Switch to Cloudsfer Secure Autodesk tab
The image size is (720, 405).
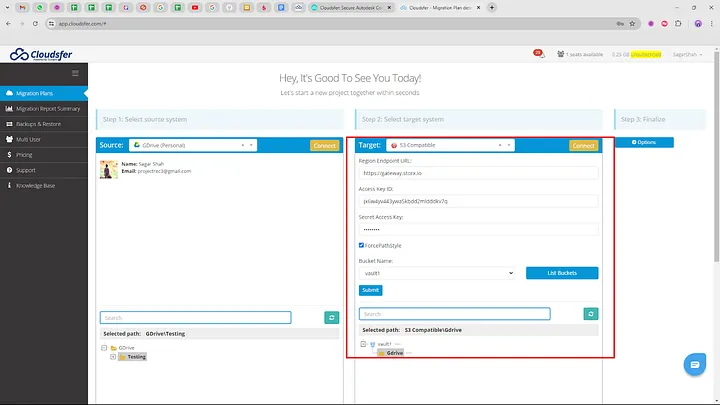coord(351,8)
